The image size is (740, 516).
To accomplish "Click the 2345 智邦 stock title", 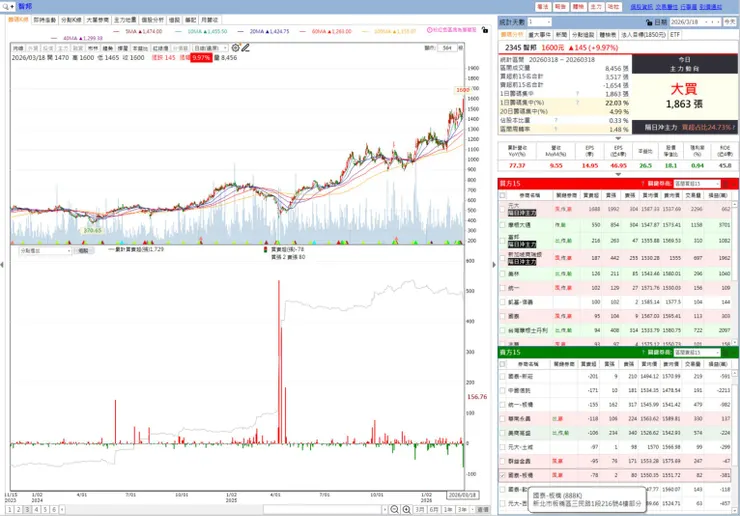I will click(521, 48).
